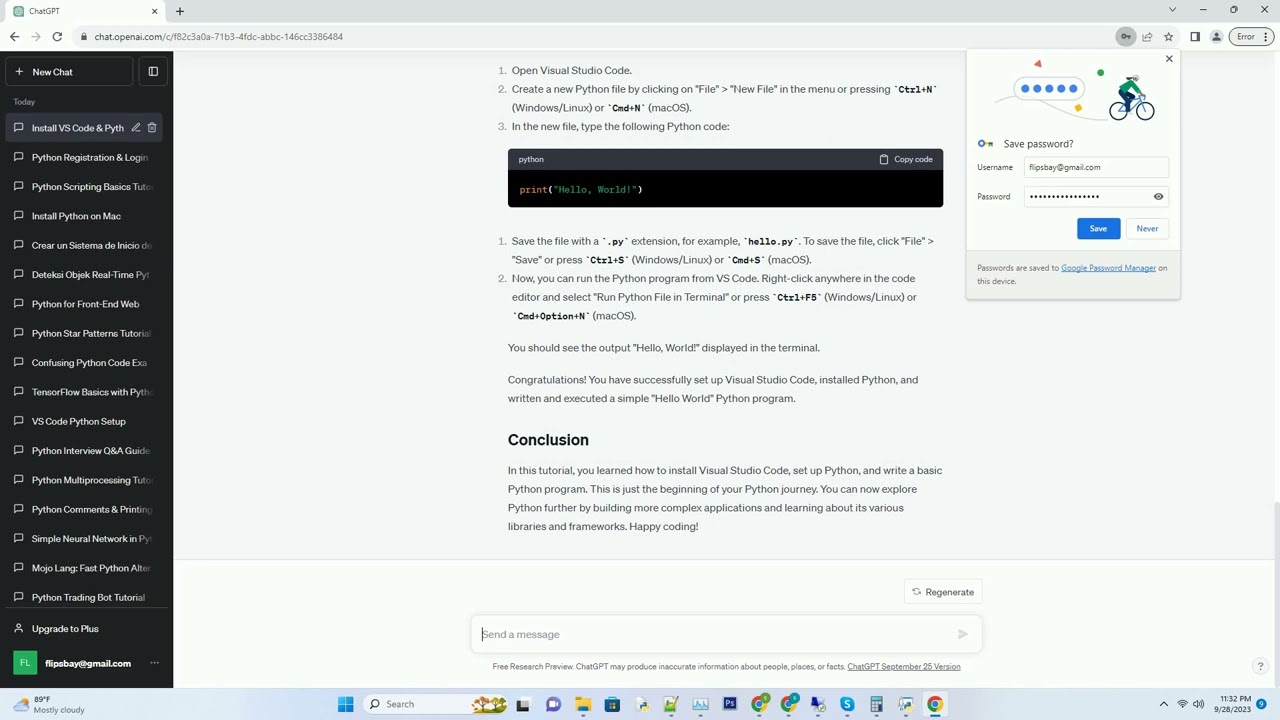Open 'Python Star Patterns Tutorial' chat

82,333
